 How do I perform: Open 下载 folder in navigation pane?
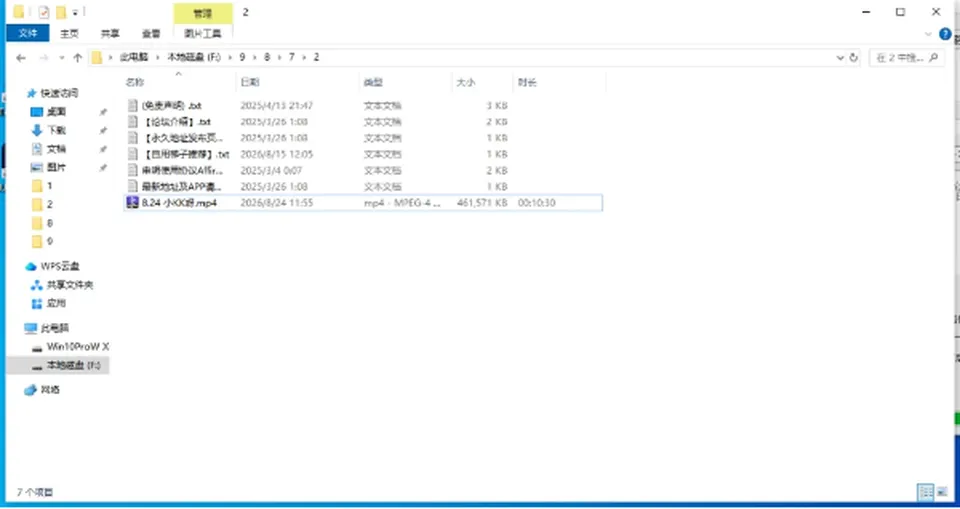(x=56, y=130)
